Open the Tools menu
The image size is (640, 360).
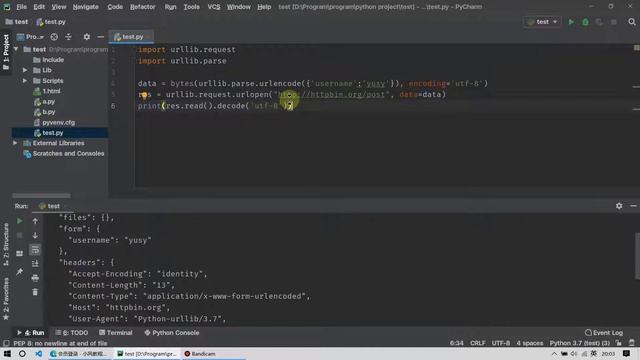tap(191, 7)
